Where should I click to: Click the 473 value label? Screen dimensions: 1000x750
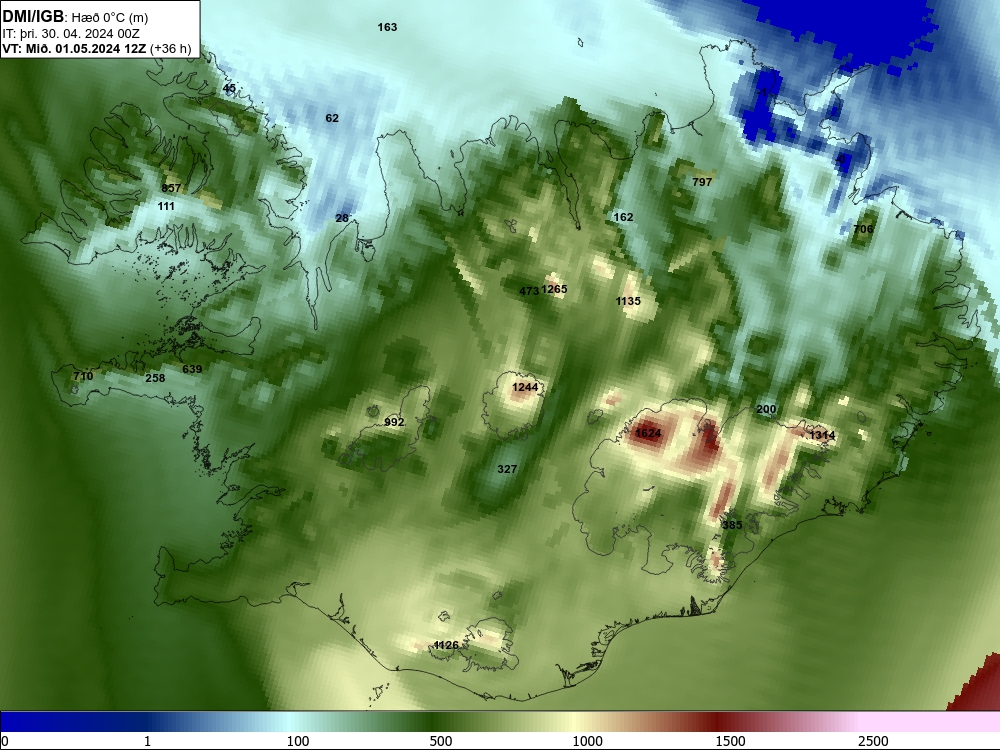coord(529,291)
